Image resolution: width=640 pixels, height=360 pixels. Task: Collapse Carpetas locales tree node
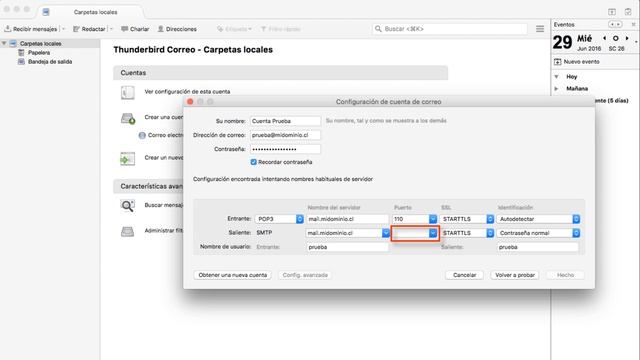pos(4,43)
